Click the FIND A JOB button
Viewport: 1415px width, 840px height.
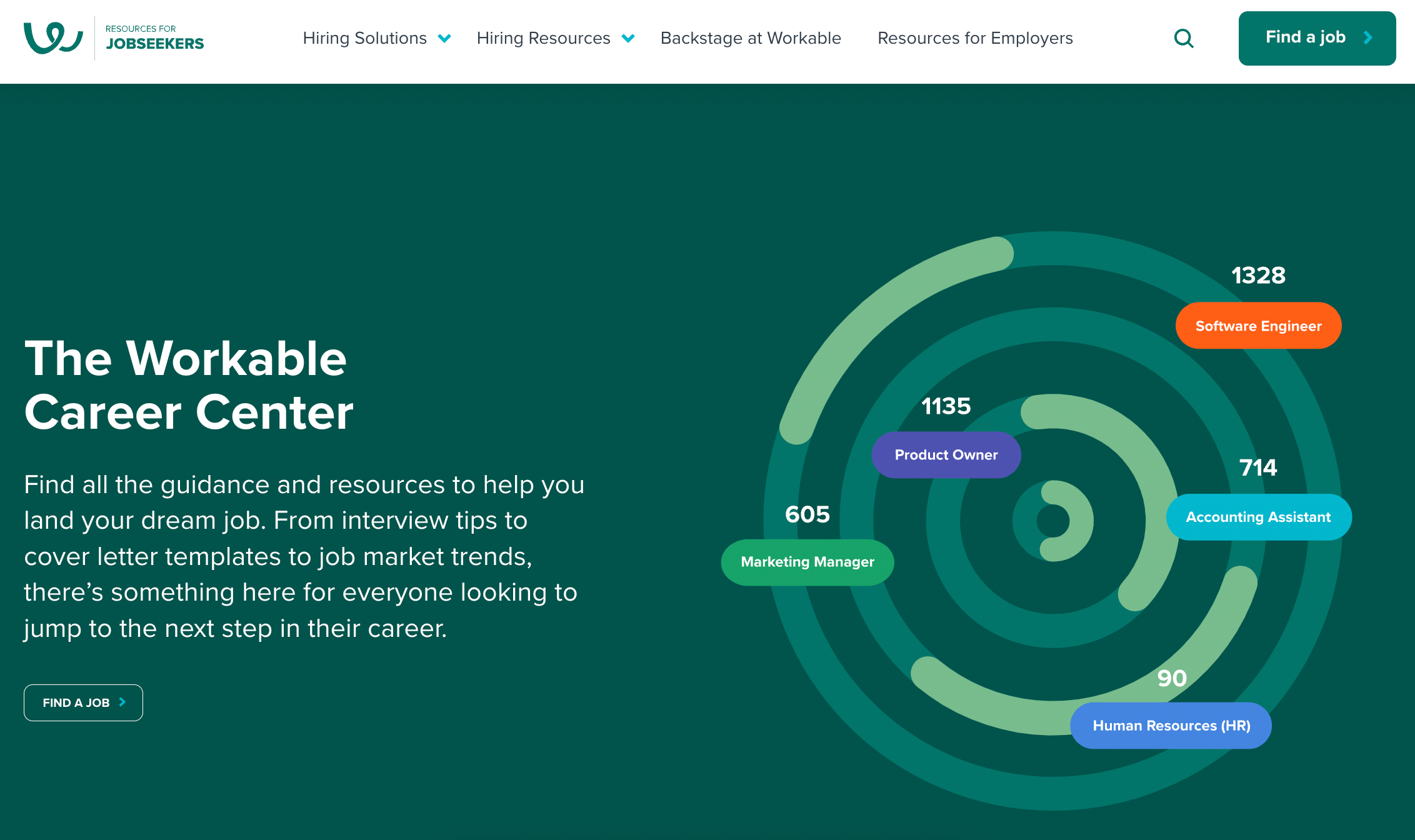point(83,702)
